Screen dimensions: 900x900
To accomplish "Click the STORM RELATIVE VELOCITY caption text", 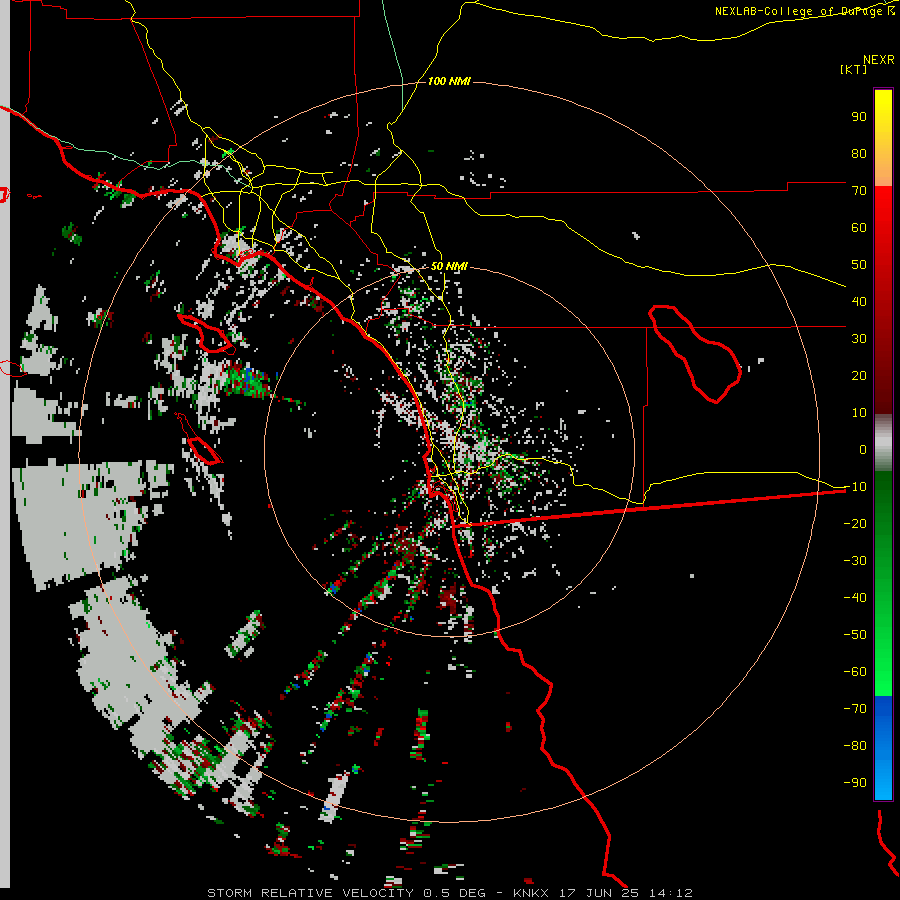I will tap(310, 893).
